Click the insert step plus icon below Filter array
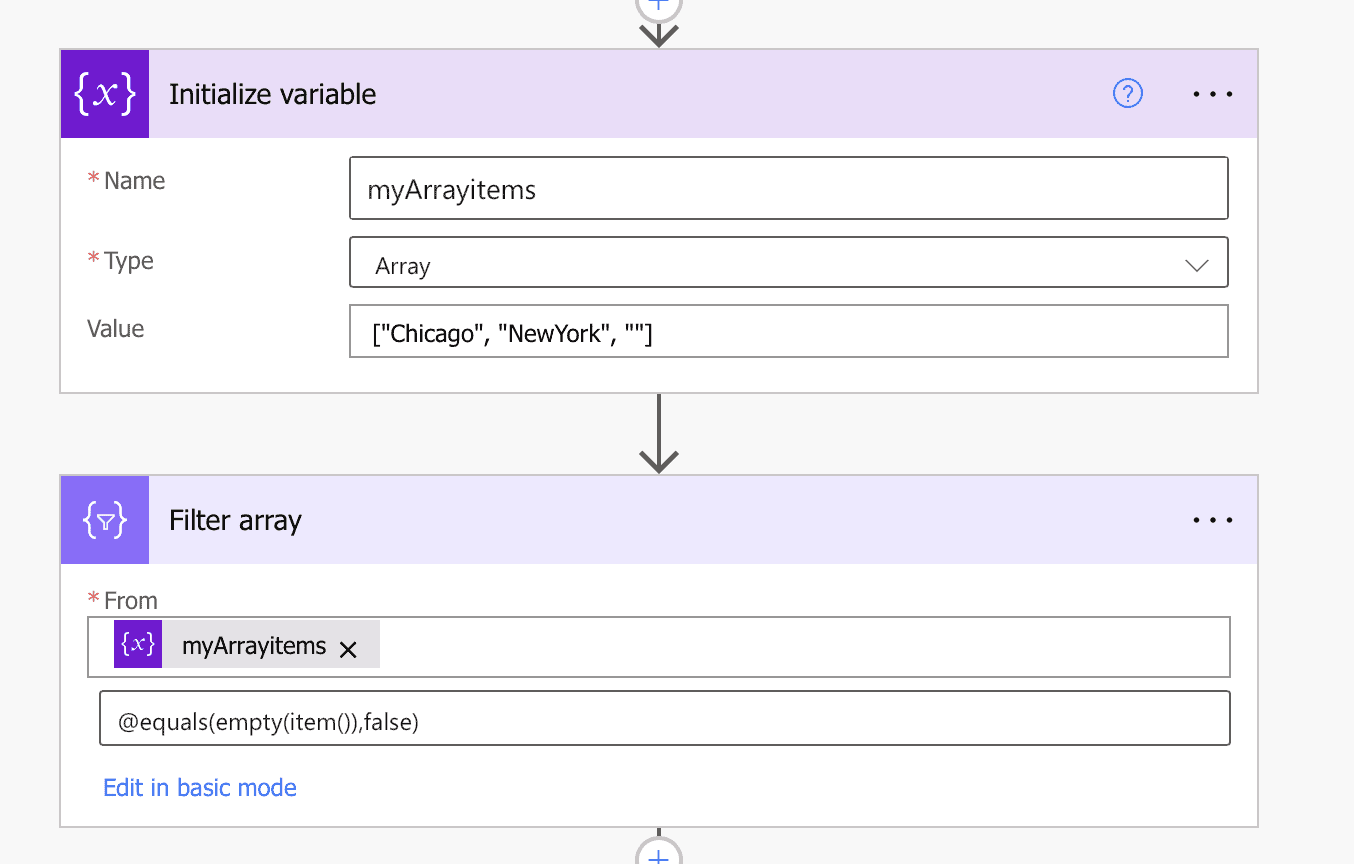 point(658,856)
